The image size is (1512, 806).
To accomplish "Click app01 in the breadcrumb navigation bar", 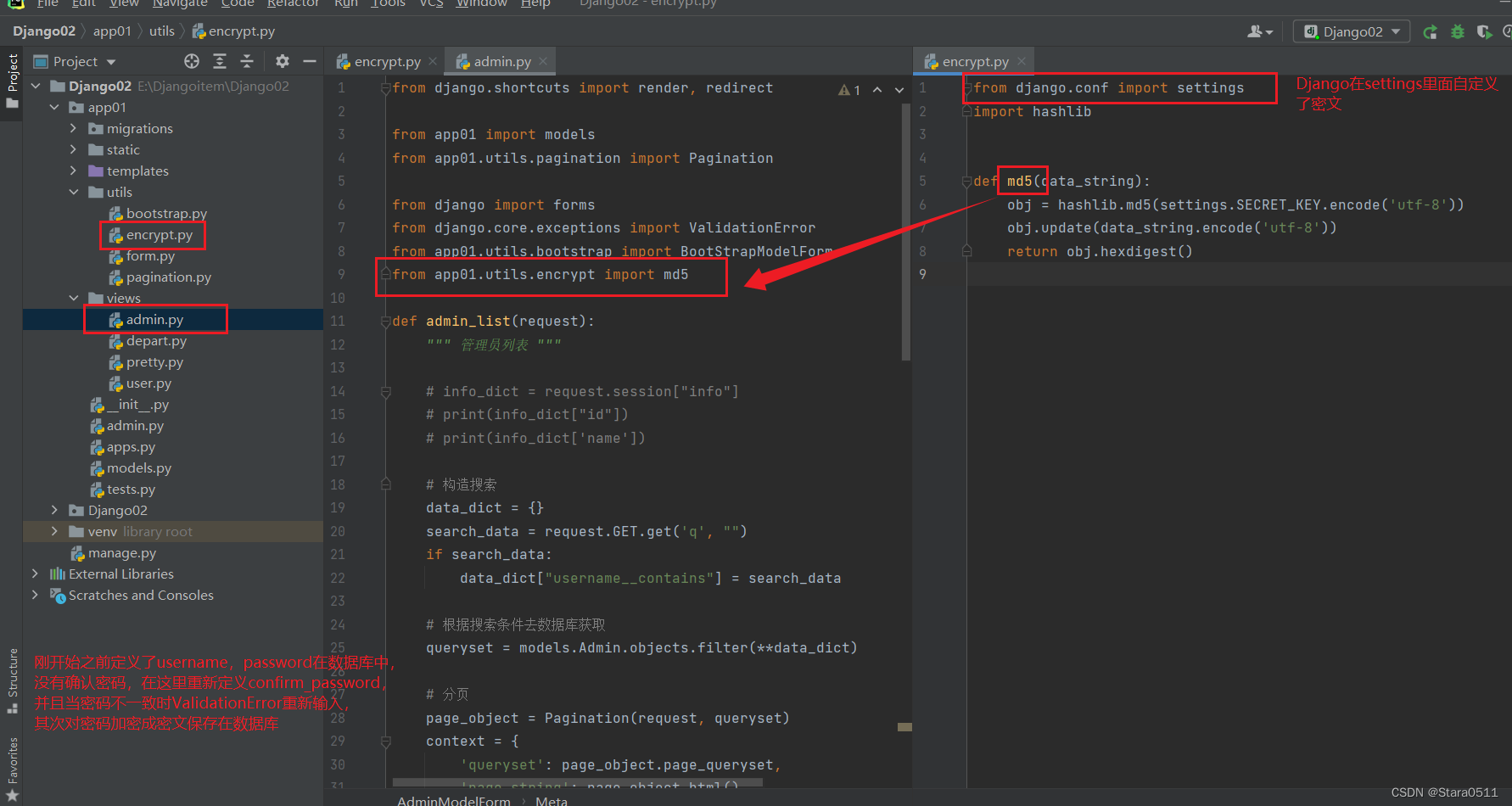I will (x=112, y=31).
